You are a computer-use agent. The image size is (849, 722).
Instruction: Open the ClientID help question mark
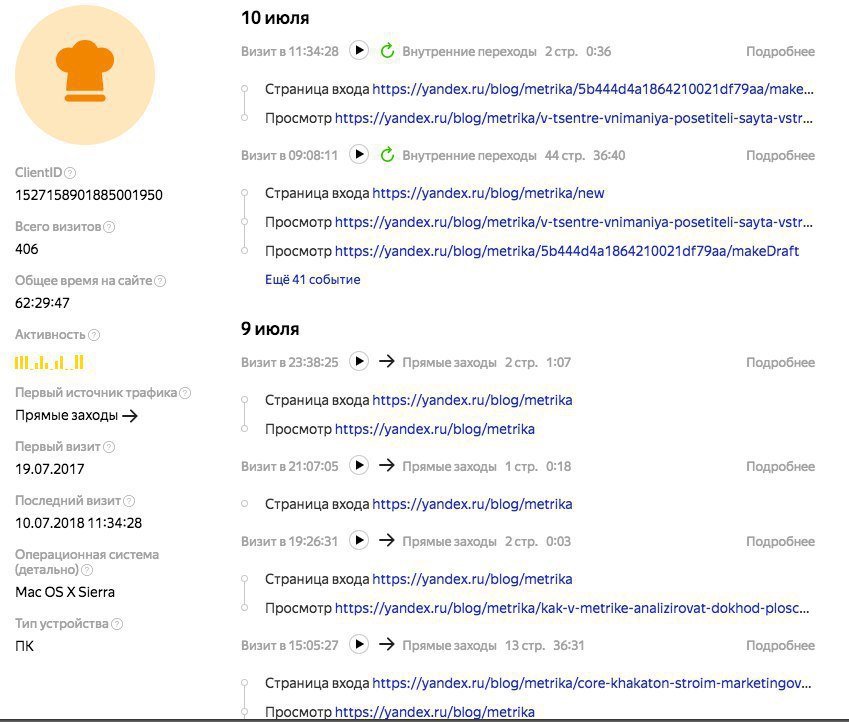coord(70,173)
